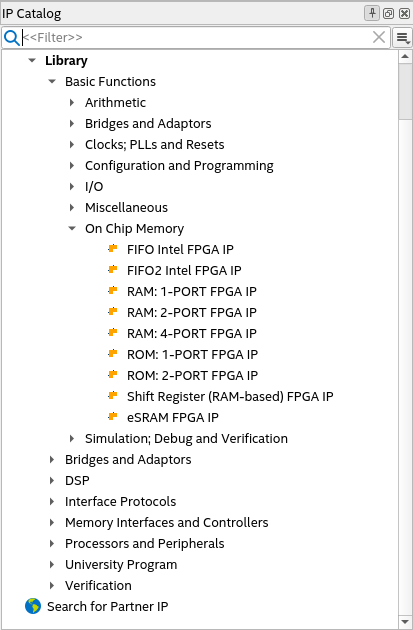The width and height of the screenshot is (413, 630).
Task: Click the IP component icon beside eSRAM FPGA IP
Action: coord(113,417)
